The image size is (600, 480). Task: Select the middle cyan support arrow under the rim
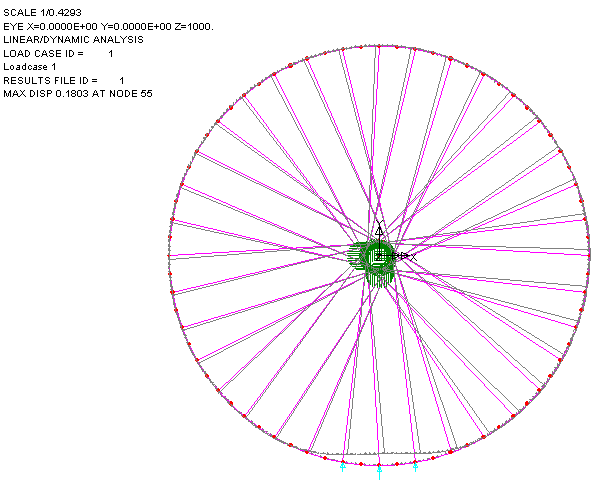(379, 472)
